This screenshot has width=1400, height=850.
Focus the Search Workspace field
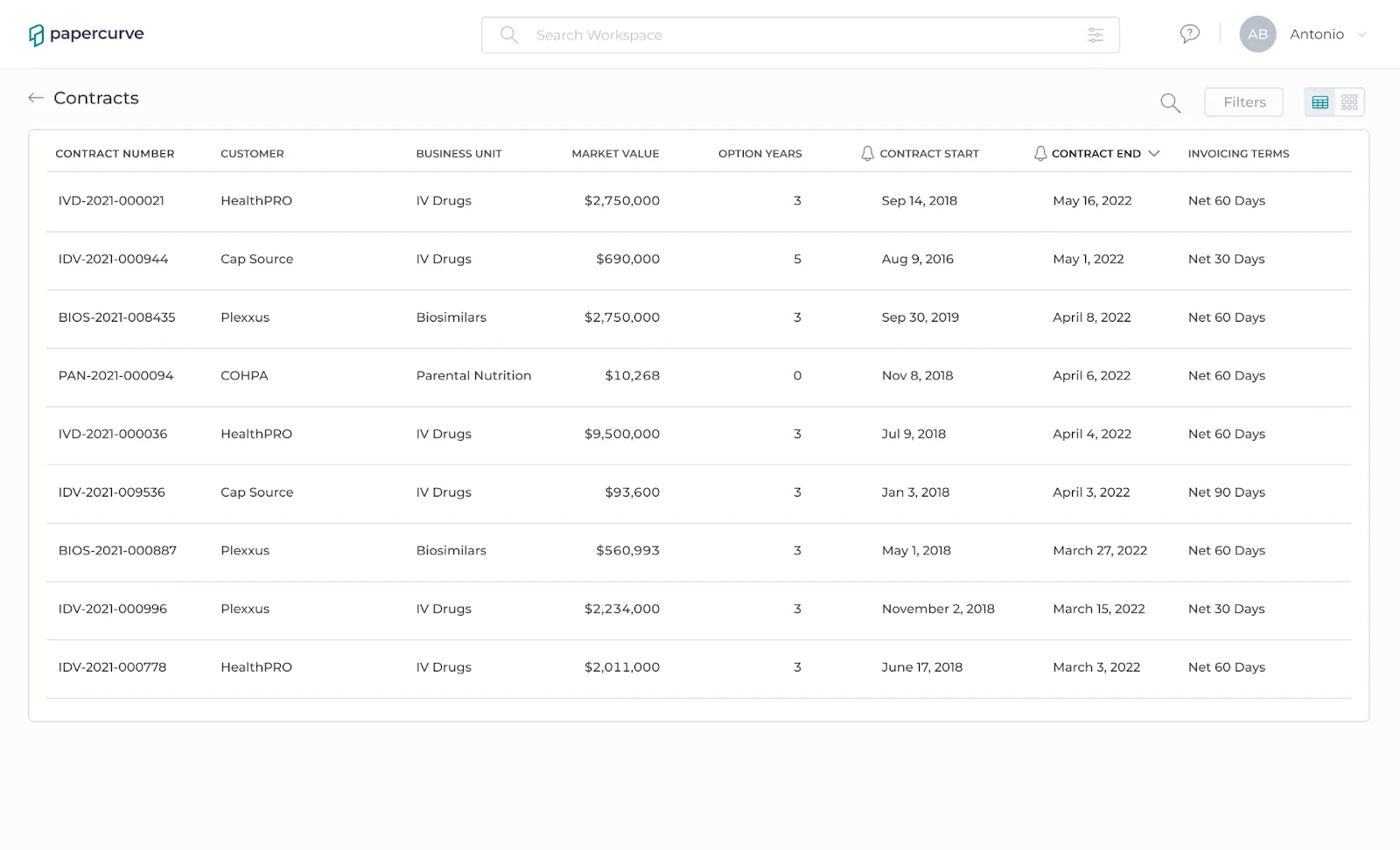(x=800, y=35)
